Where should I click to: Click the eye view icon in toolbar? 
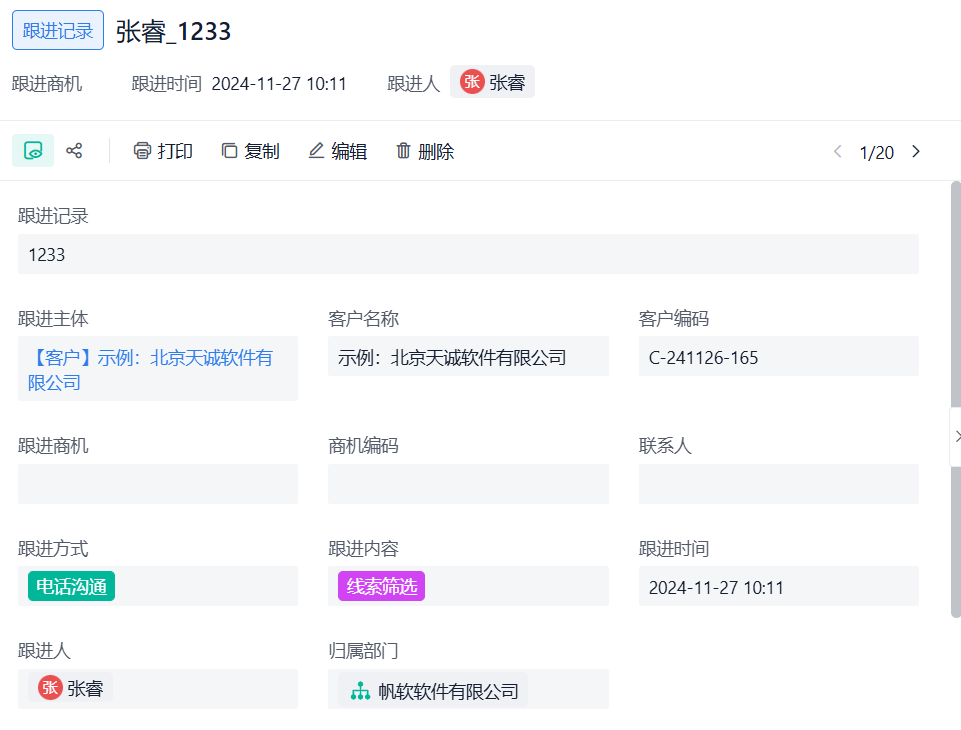click(33, 151)
